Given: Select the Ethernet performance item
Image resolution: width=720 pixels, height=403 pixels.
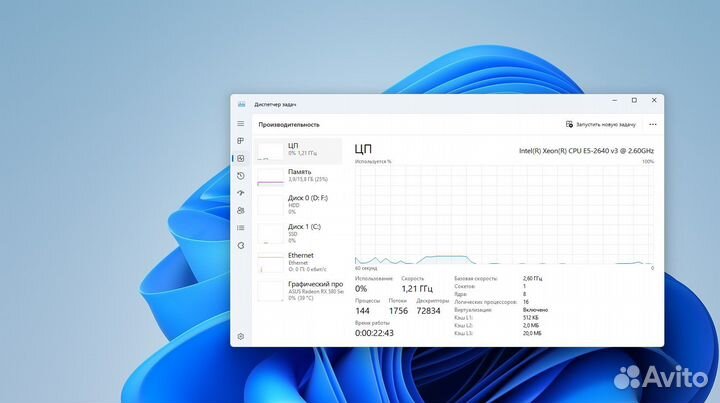Looking at the screenshot, I should click(299, 261).
